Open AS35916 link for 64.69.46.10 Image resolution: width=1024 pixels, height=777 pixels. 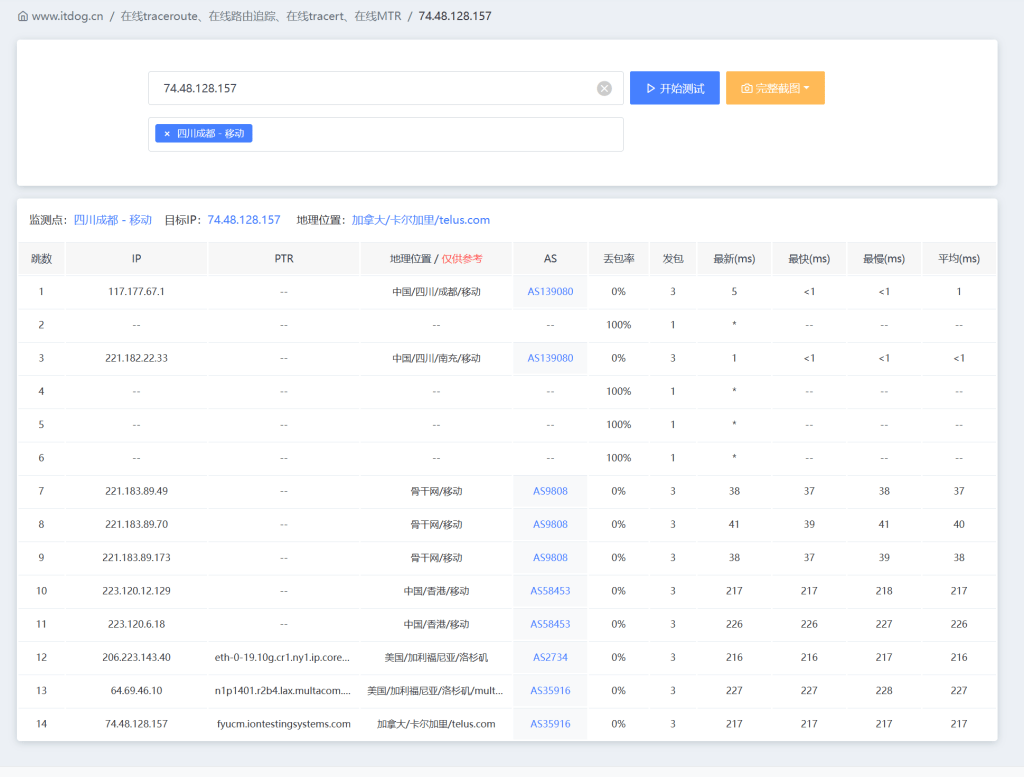[551, 691]
